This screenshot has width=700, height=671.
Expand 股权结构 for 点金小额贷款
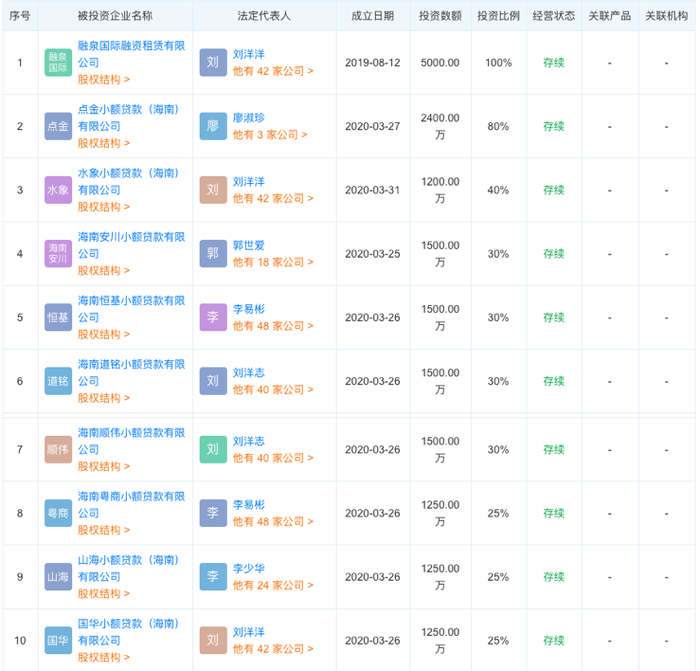pos(104,143)
